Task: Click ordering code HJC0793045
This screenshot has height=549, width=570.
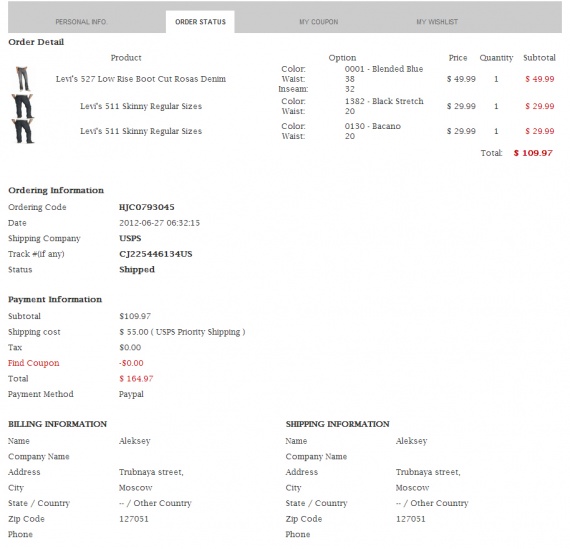Action: (147, 207)
